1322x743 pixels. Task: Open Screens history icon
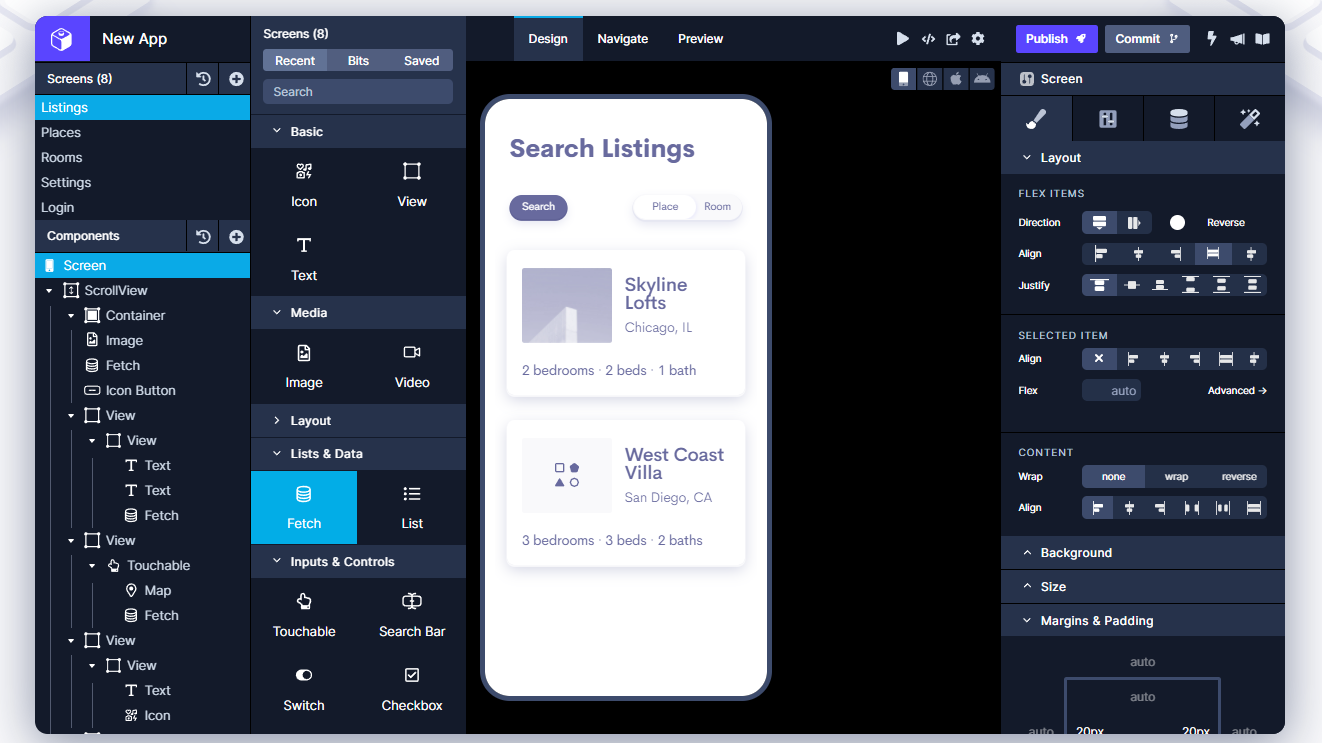click(x=203, y=79)
